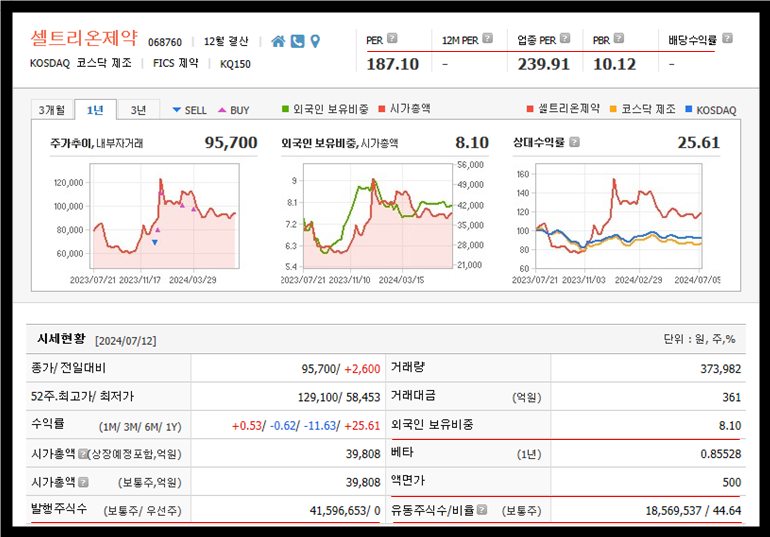Click the 주가추이 price trend chart

pos(165,216)
